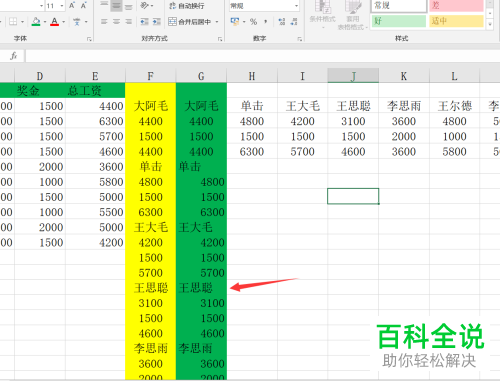Select column D header

click(x=40, y=76)
